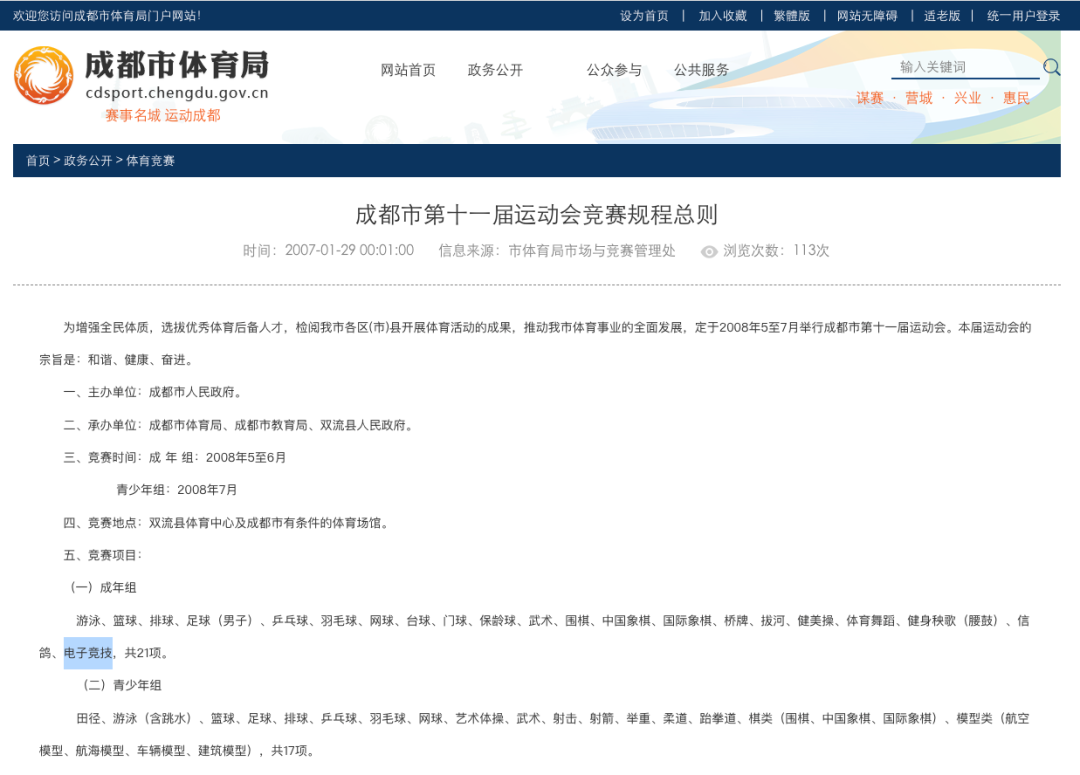Screen dimensions: 1080x775
Task: Enable 网站无障碍 accessibility mode
Action: click(x=867, y=16)
